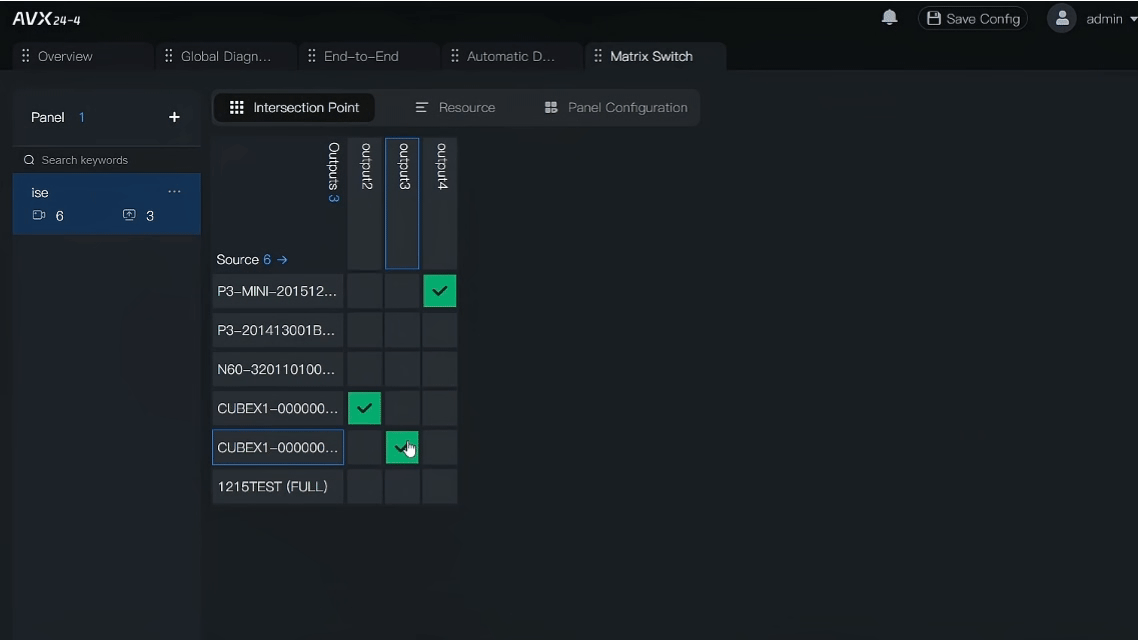1138x640 pixels.
Task: Click the notification bell icon
Action: click(x=889, y=18)
